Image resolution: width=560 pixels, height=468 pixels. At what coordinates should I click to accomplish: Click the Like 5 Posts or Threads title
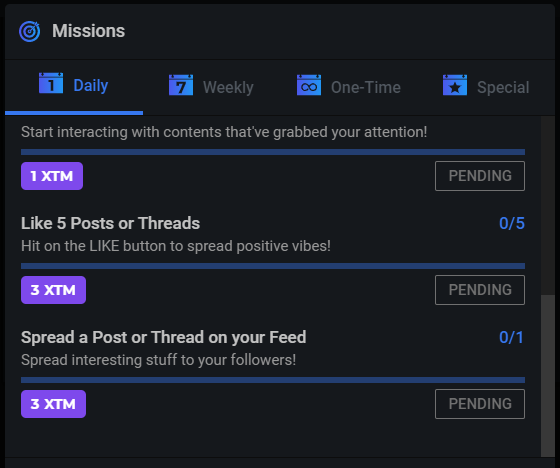[x=110, y=224]
